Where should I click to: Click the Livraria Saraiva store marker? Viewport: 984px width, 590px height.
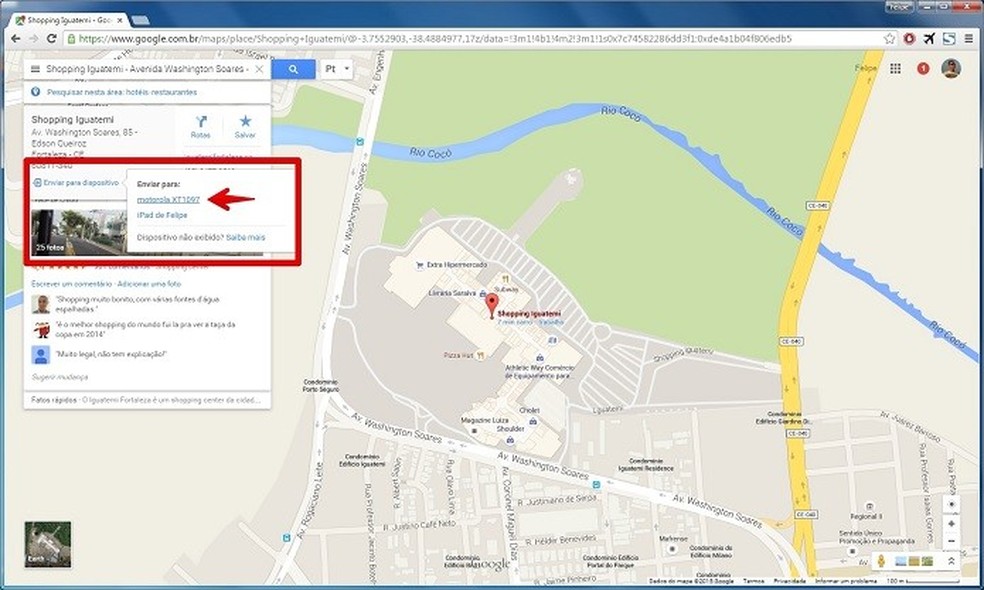click(482, 293)
